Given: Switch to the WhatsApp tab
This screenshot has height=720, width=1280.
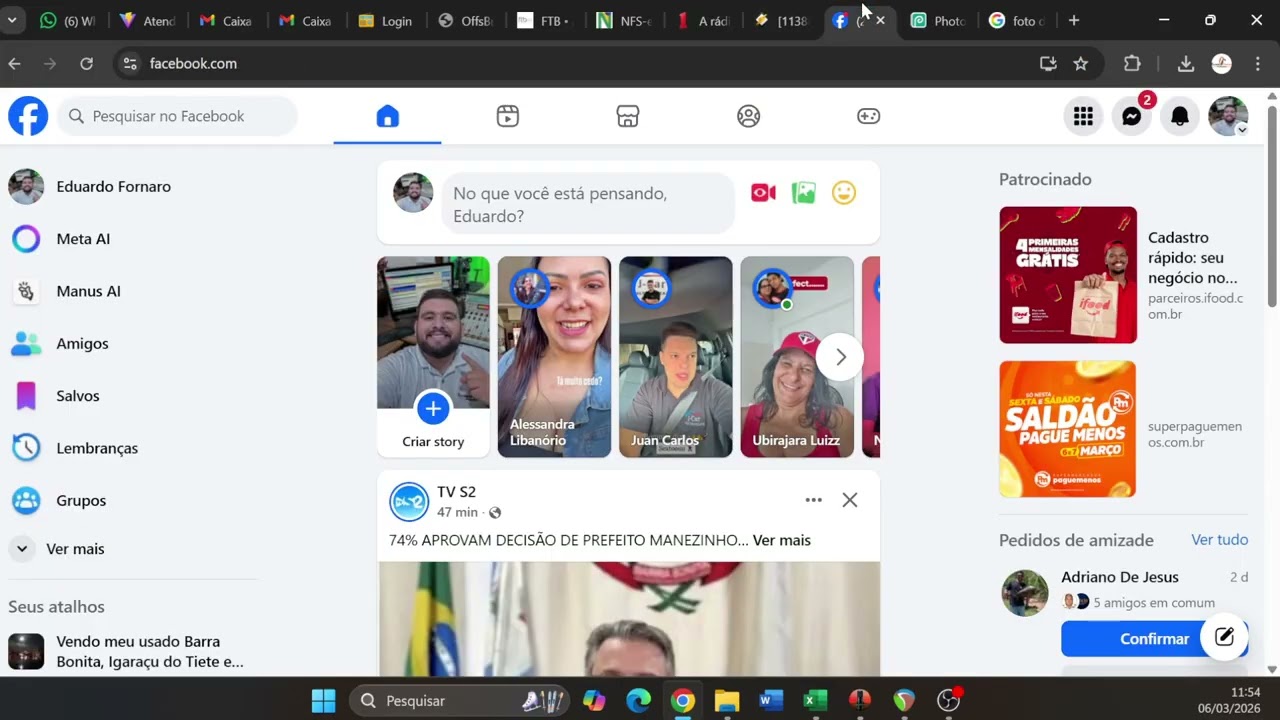Looking at the screenshot, I should click(x=66, y=20).
